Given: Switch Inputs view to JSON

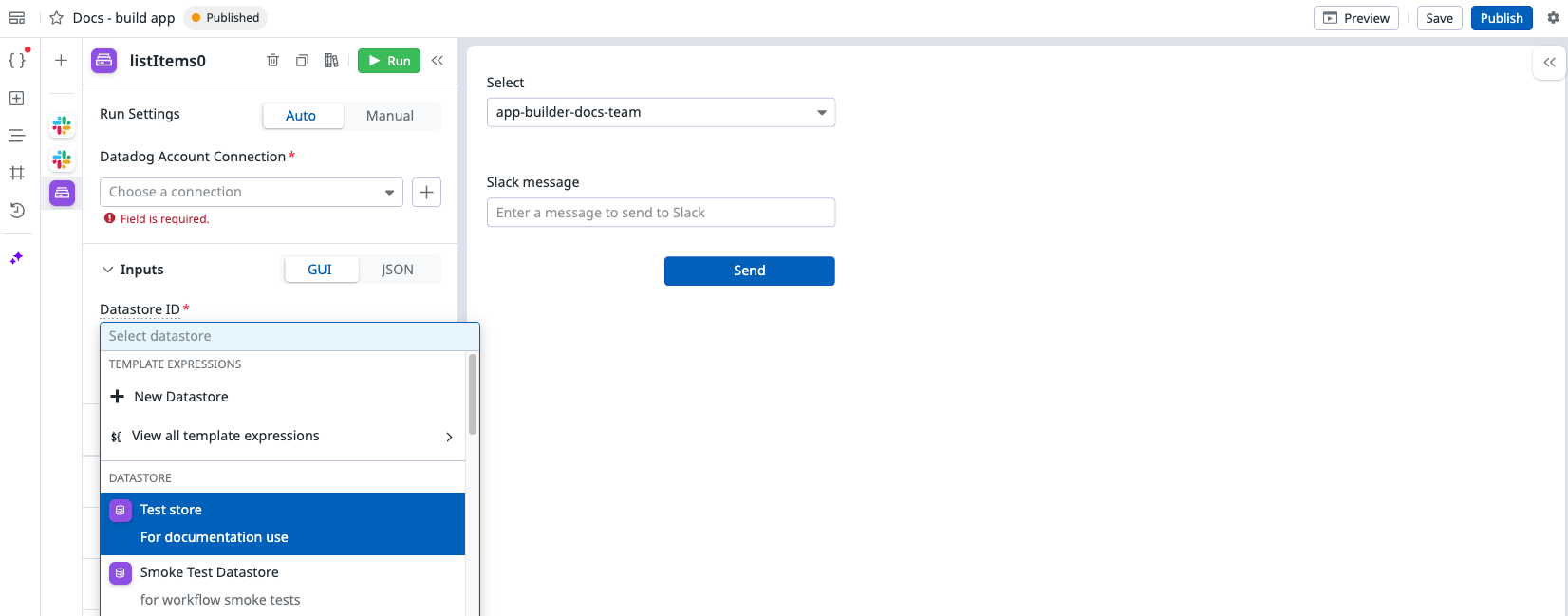Looking at the screenshot, I should (397, 270).
